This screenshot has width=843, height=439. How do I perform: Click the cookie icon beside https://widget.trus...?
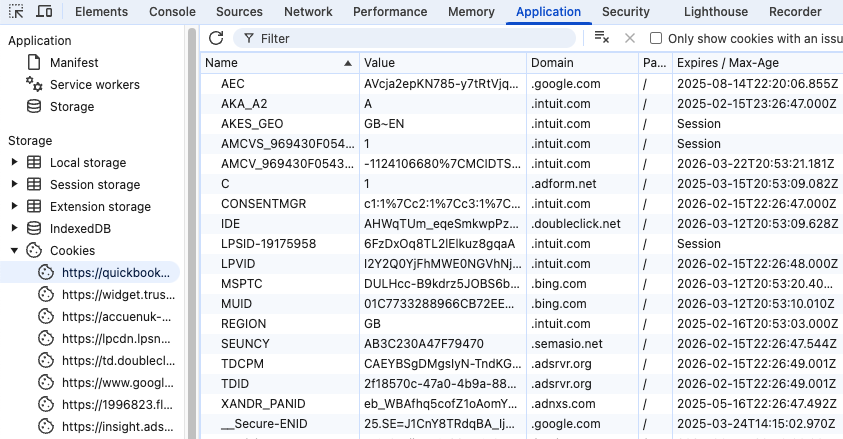click(46, 294)
